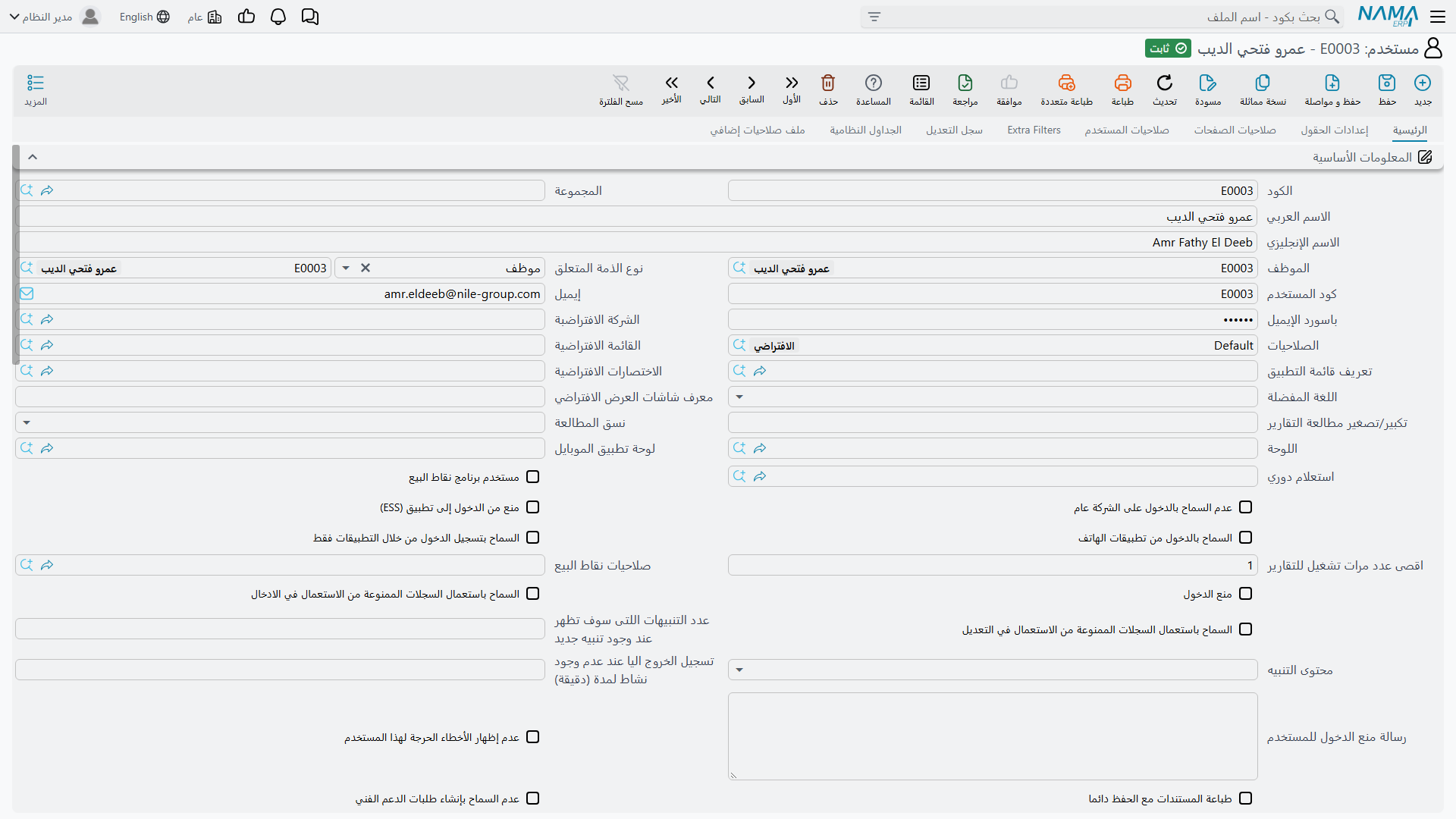Click the تحديث (Refresh) icon

pos(1165,83)
